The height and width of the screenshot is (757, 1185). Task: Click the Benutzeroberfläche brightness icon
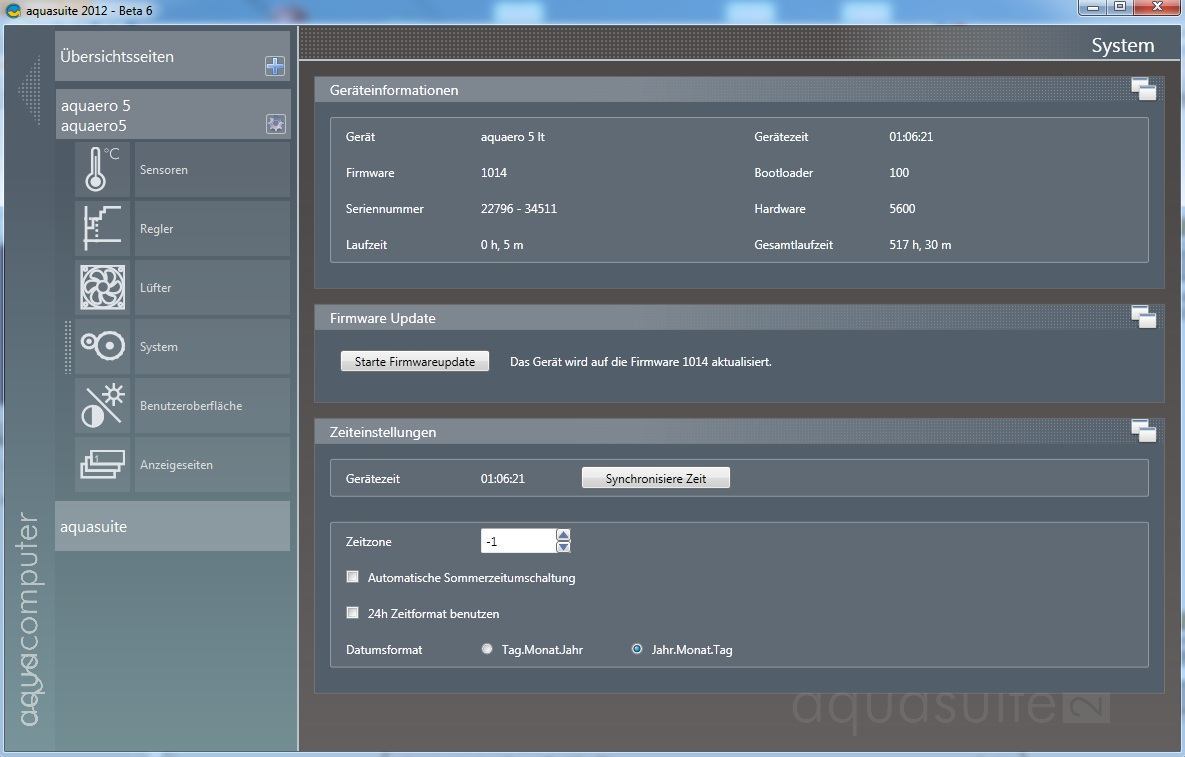click(x=102, y=406)
